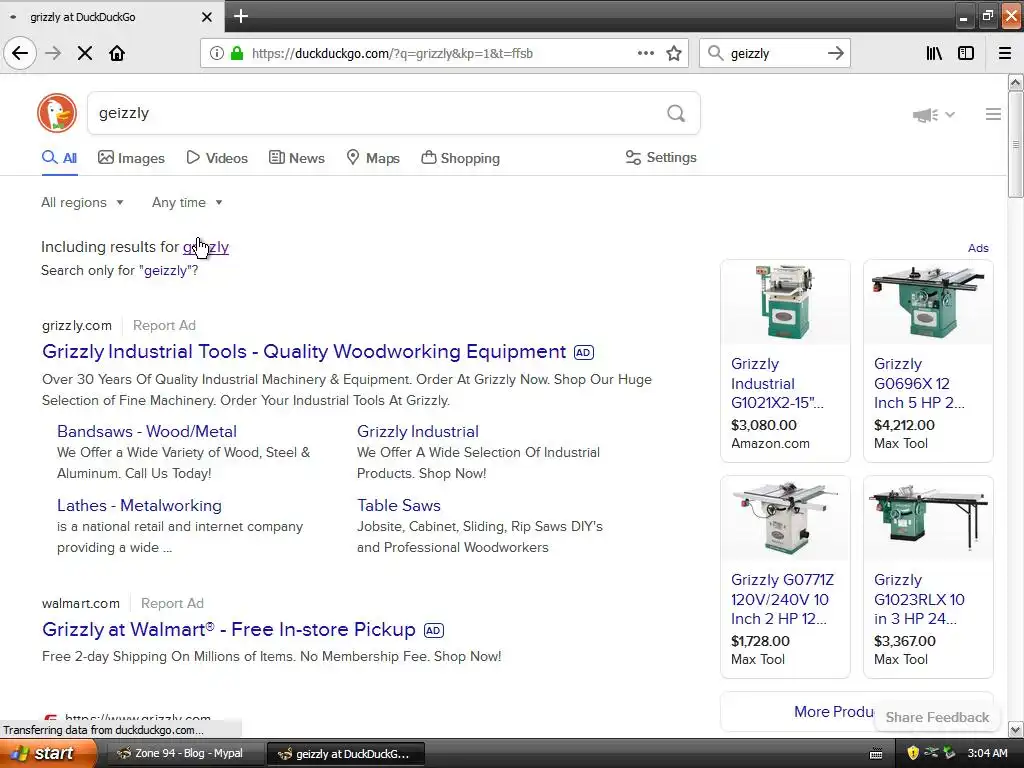Stop page loading with the X button
Viewport: 1024px width, 768px height.
tap(85, 54)
